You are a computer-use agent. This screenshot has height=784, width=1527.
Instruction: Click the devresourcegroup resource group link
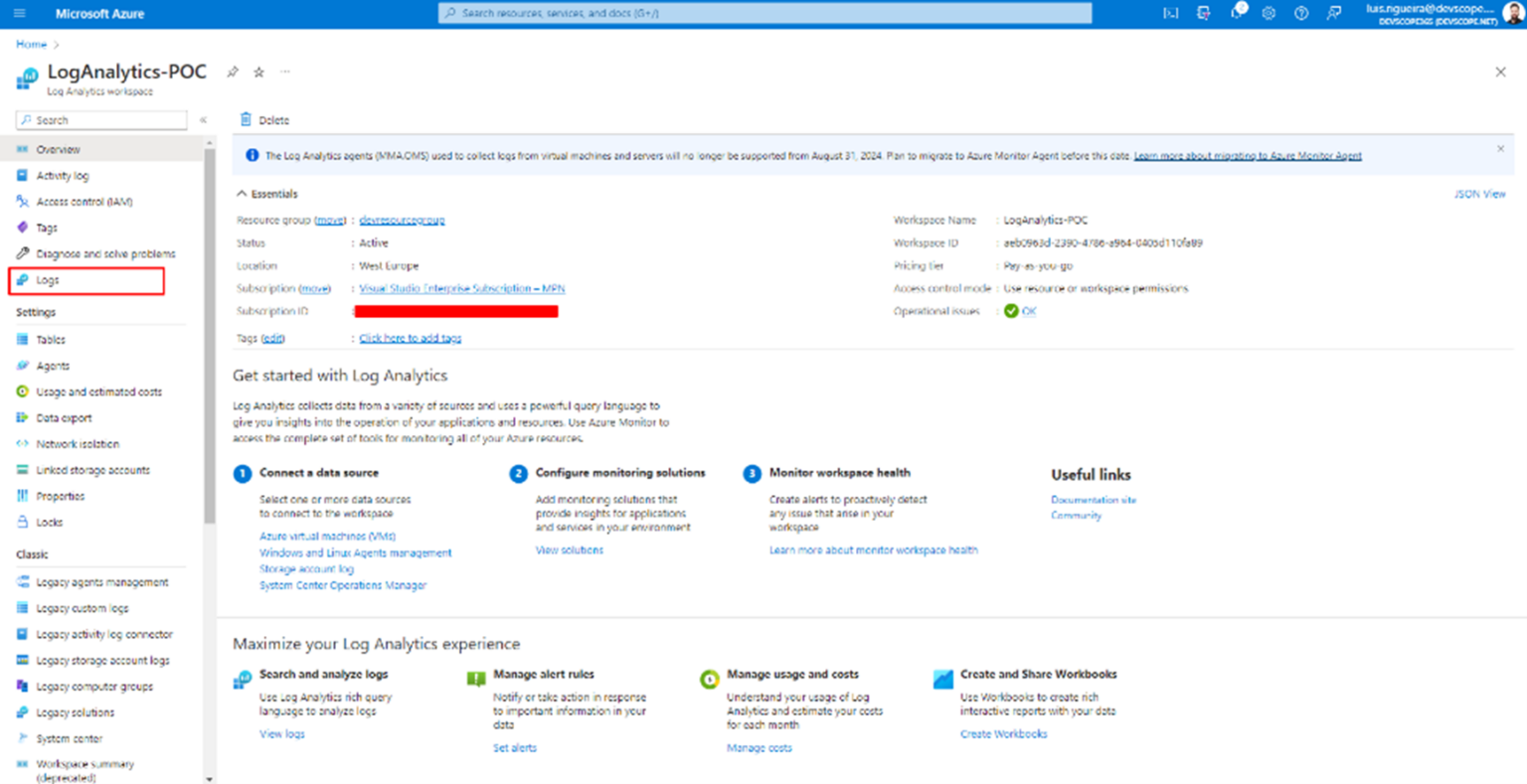point(402,221)
